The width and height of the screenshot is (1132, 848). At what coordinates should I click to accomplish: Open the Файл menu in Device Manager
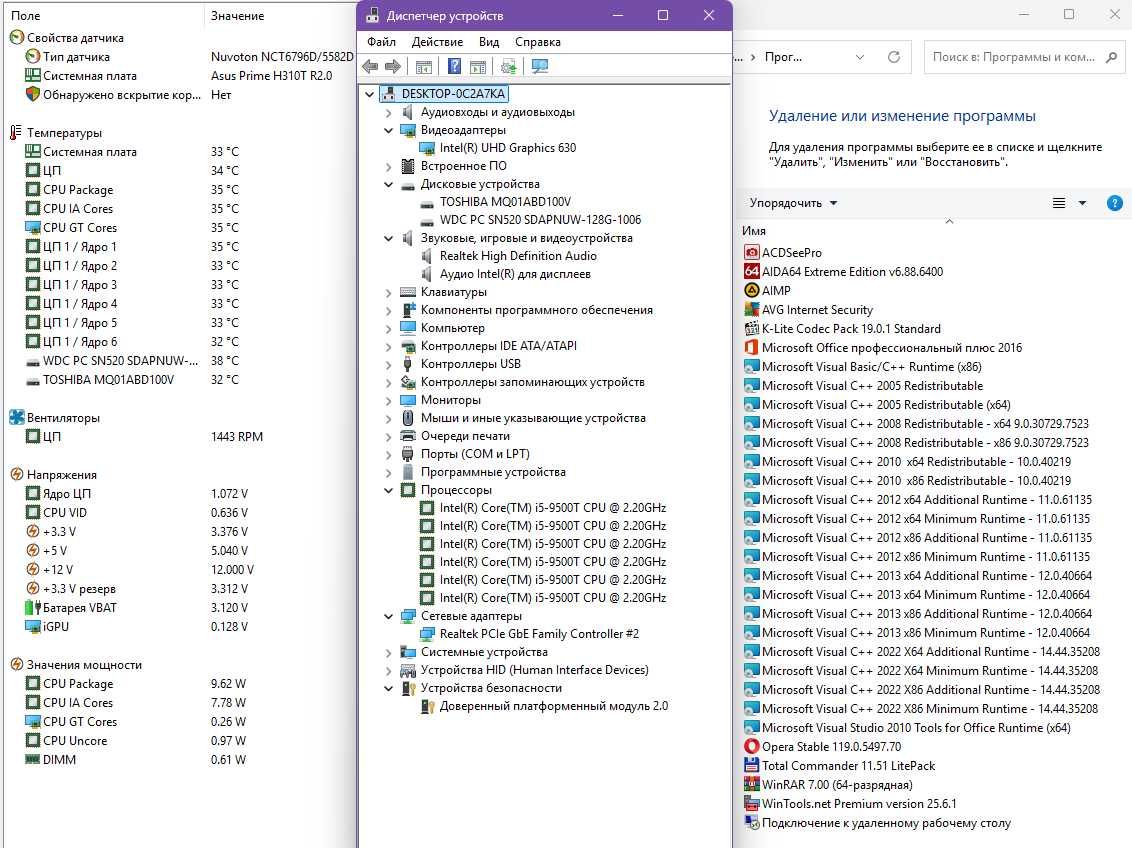(x=381, y=42)
